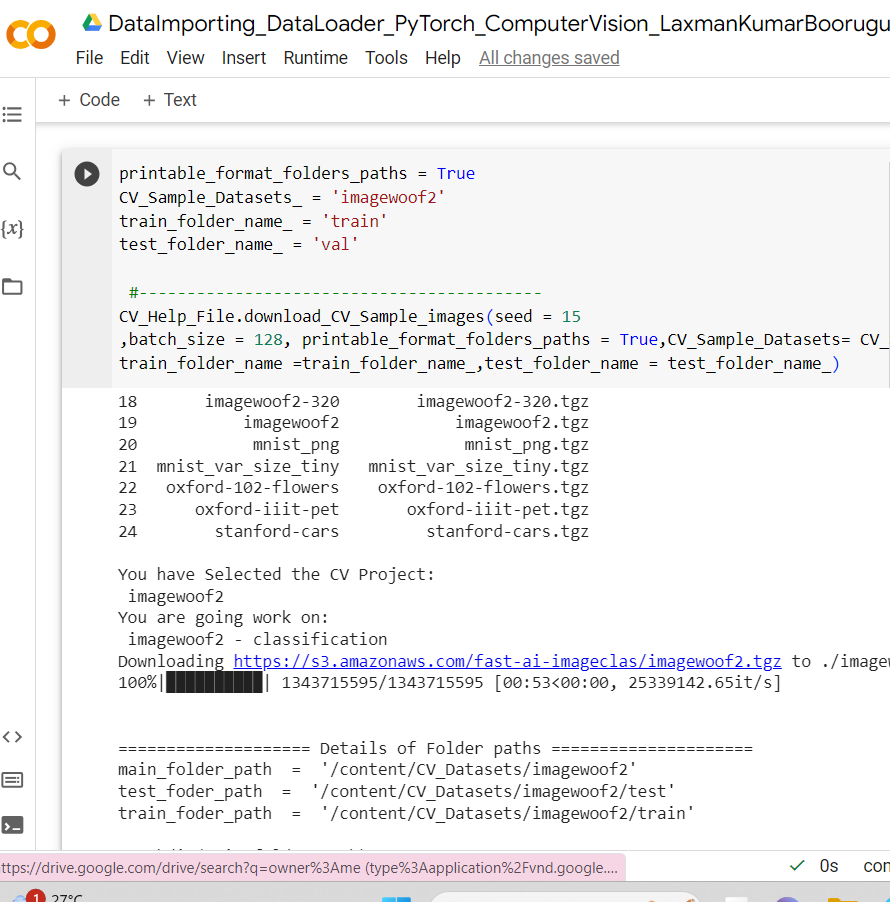
Task: Click the 'imagewoof2' string in the code
Action: 388,197
